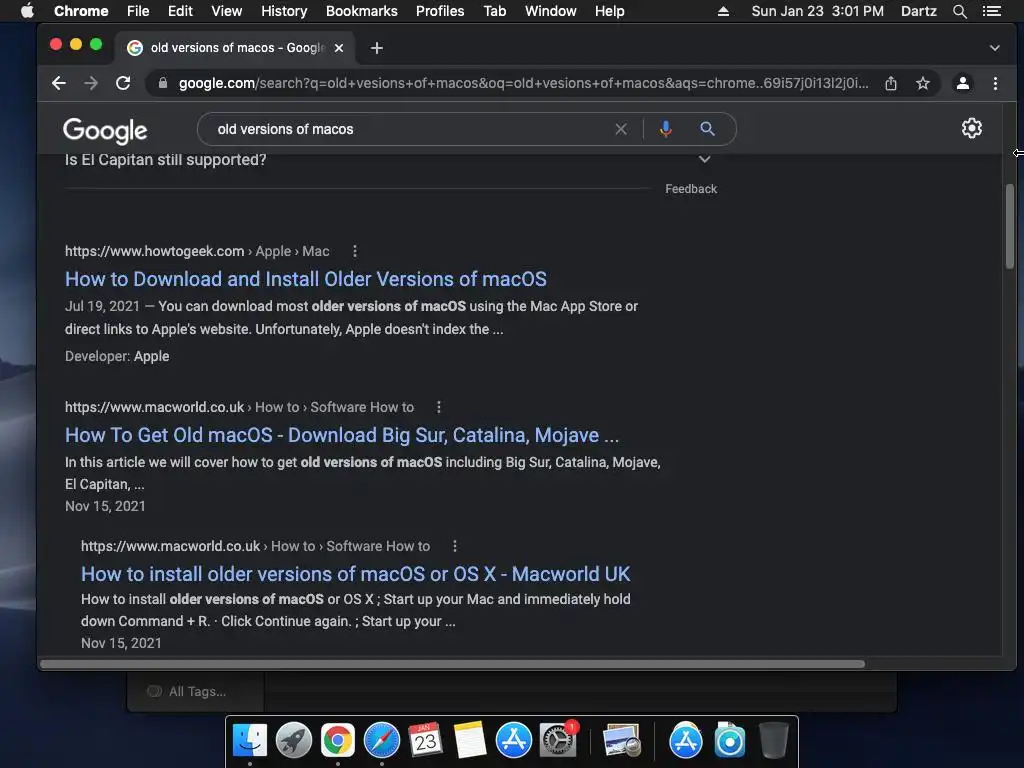Open the File menu

coord(138,11)
